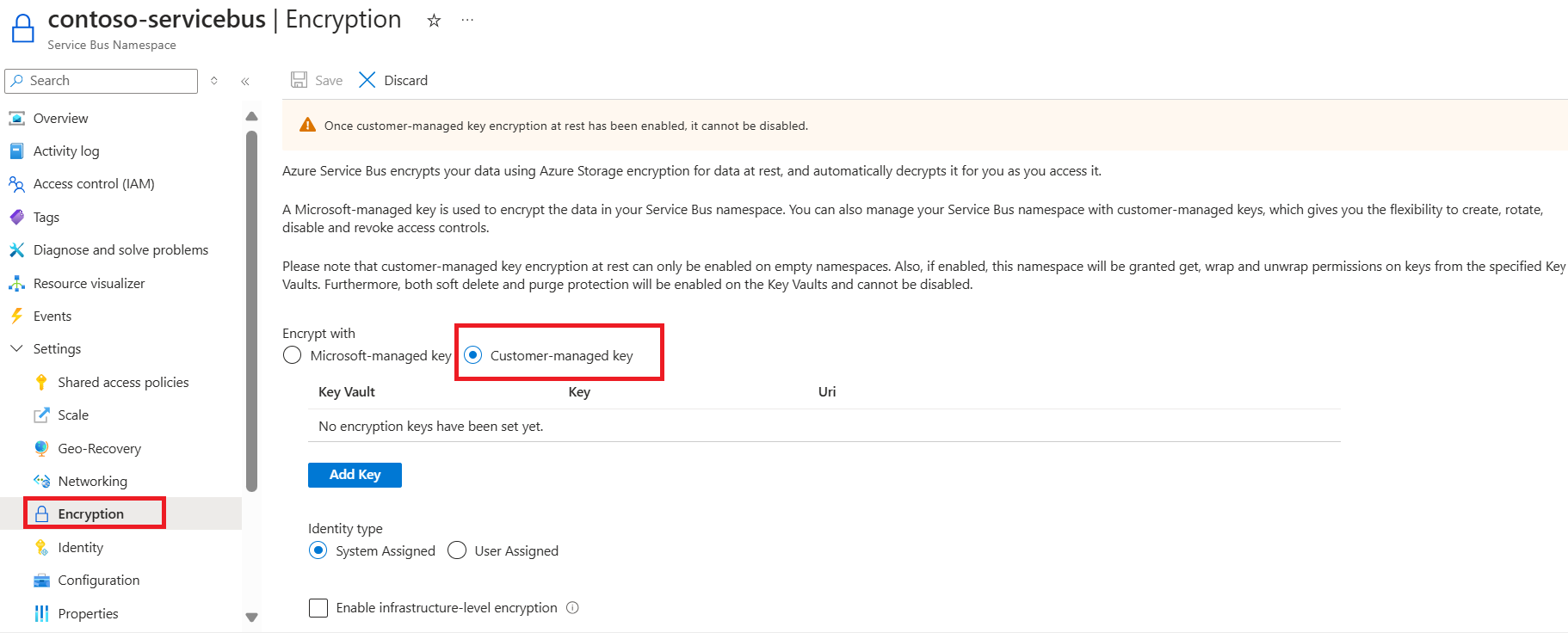Image resolution: width=1568 pixels, height=633 pixels.
Task: Click the Discard X icon
Action: 367,80
